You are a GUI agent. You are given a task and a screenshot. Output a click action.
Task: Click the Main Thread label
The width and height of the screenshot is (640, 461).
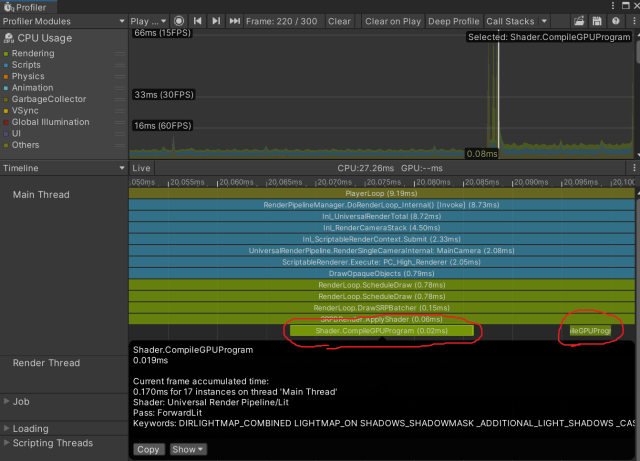tap(41, 194)
